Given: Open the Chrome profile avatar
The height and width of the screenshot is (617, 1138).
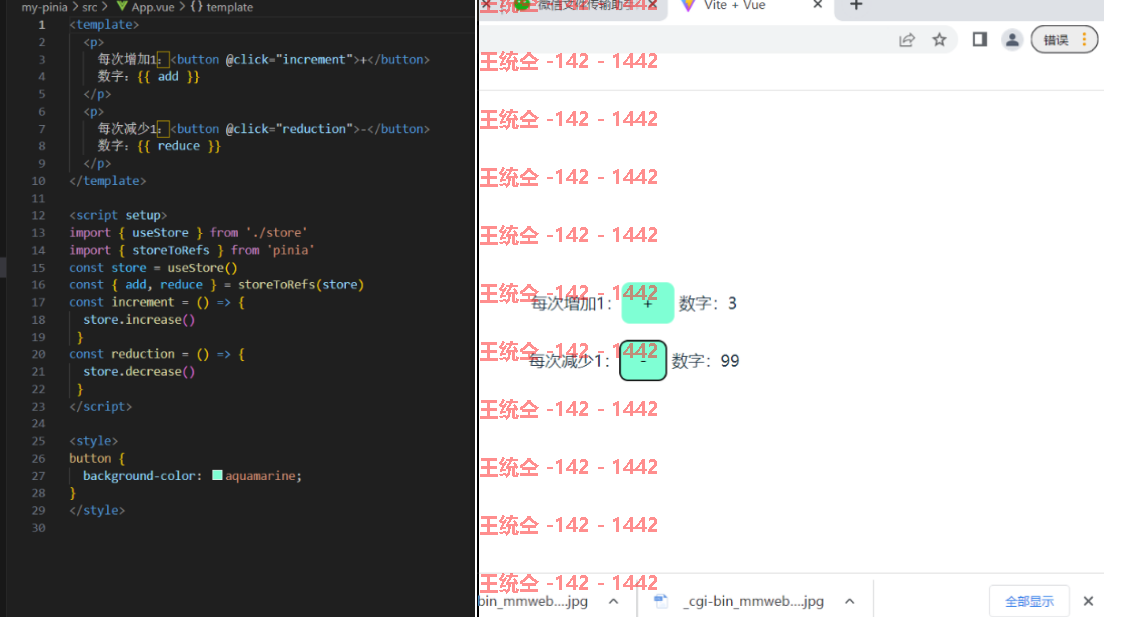Looking at the screenshot, I should coord(1012,40).
